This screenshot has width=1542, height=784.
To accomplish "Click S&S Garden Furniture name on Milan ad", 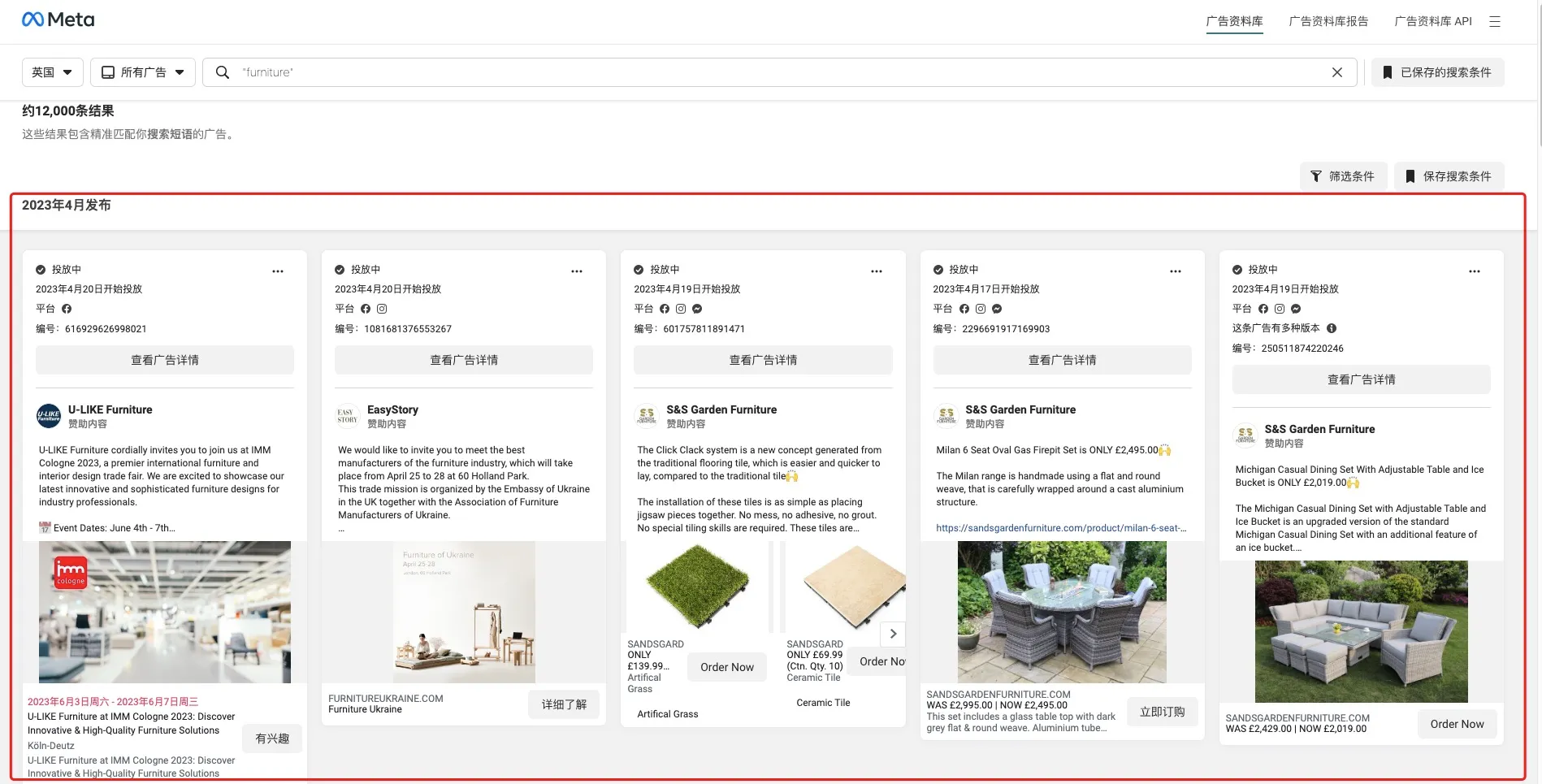I will pyautogui.click(x=1020, y=409).
